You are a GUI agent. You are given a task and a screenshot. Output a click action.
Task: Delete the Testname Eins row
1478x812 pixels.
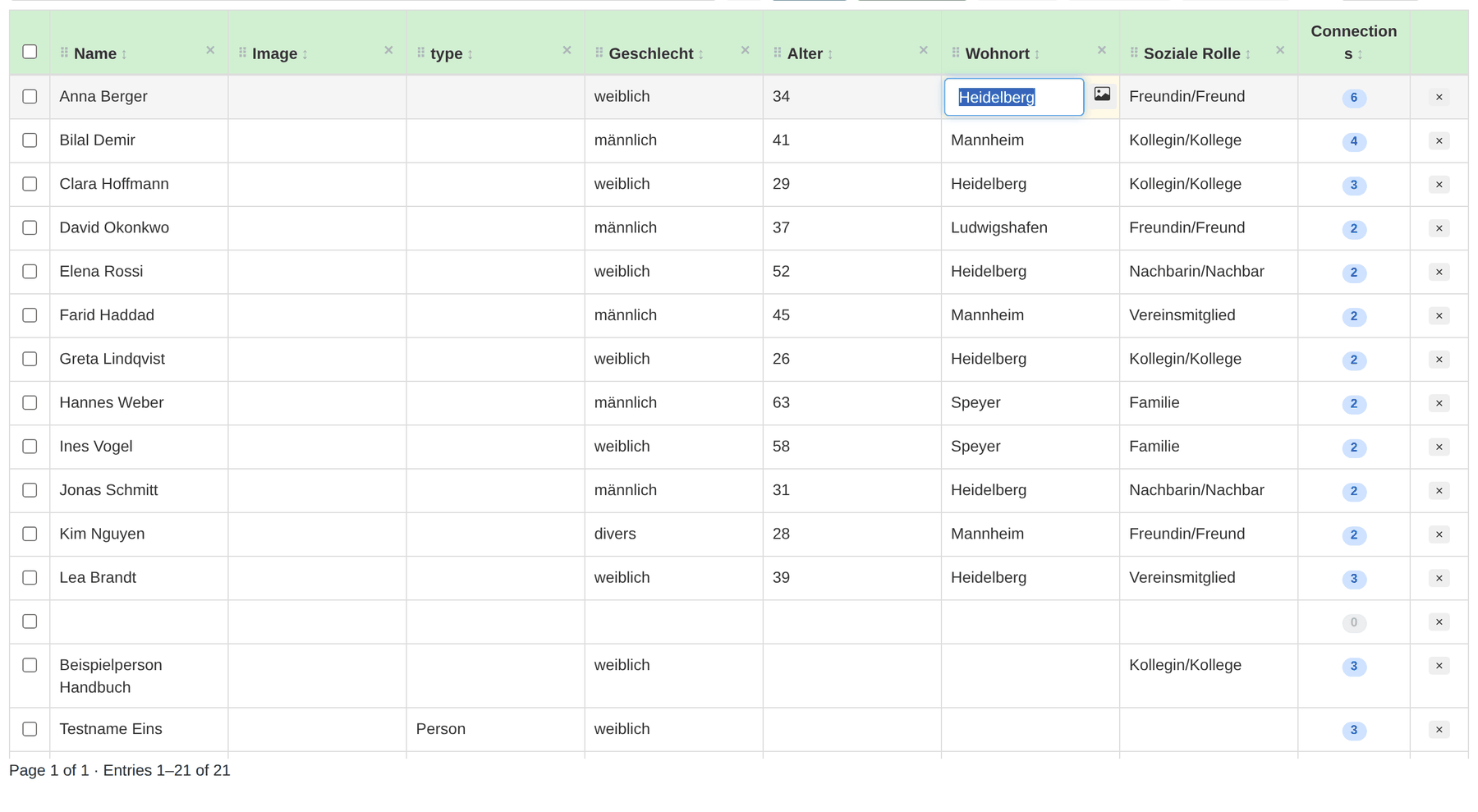point(1439,730)
